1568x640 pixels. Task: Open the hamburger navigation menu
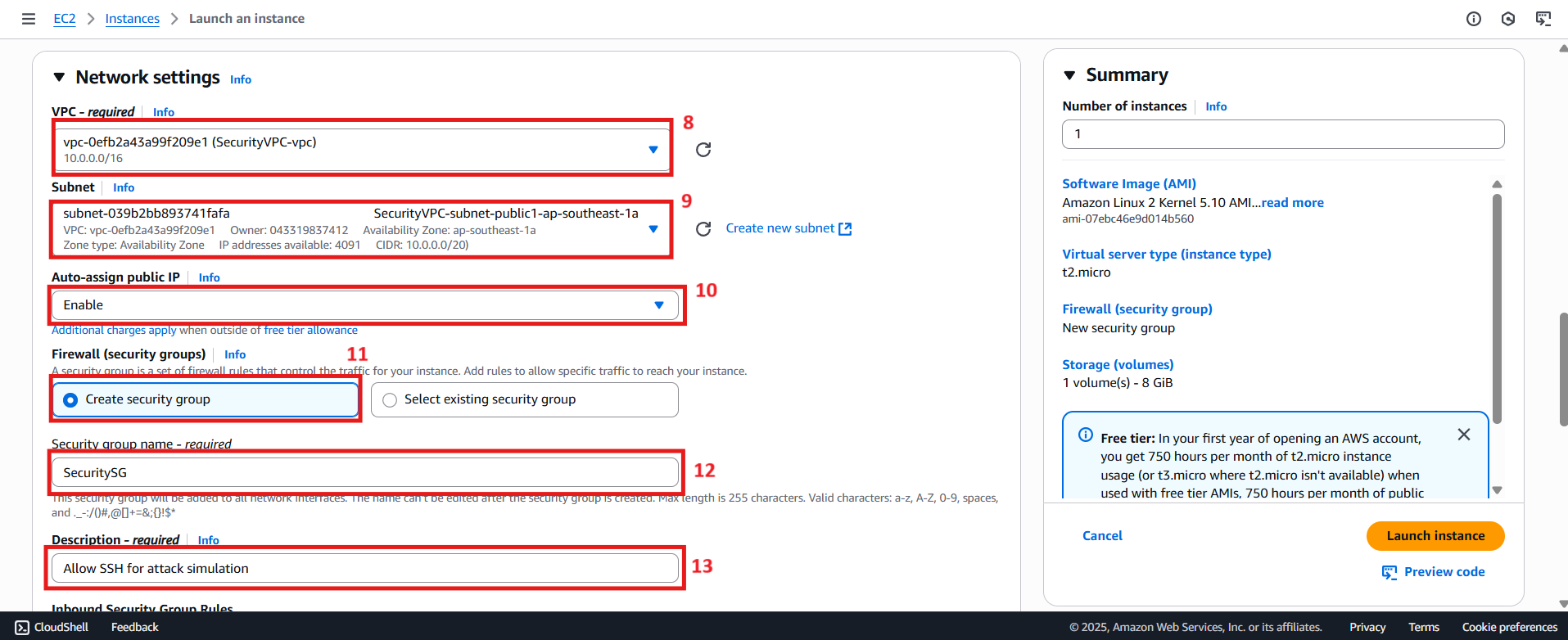29,19
